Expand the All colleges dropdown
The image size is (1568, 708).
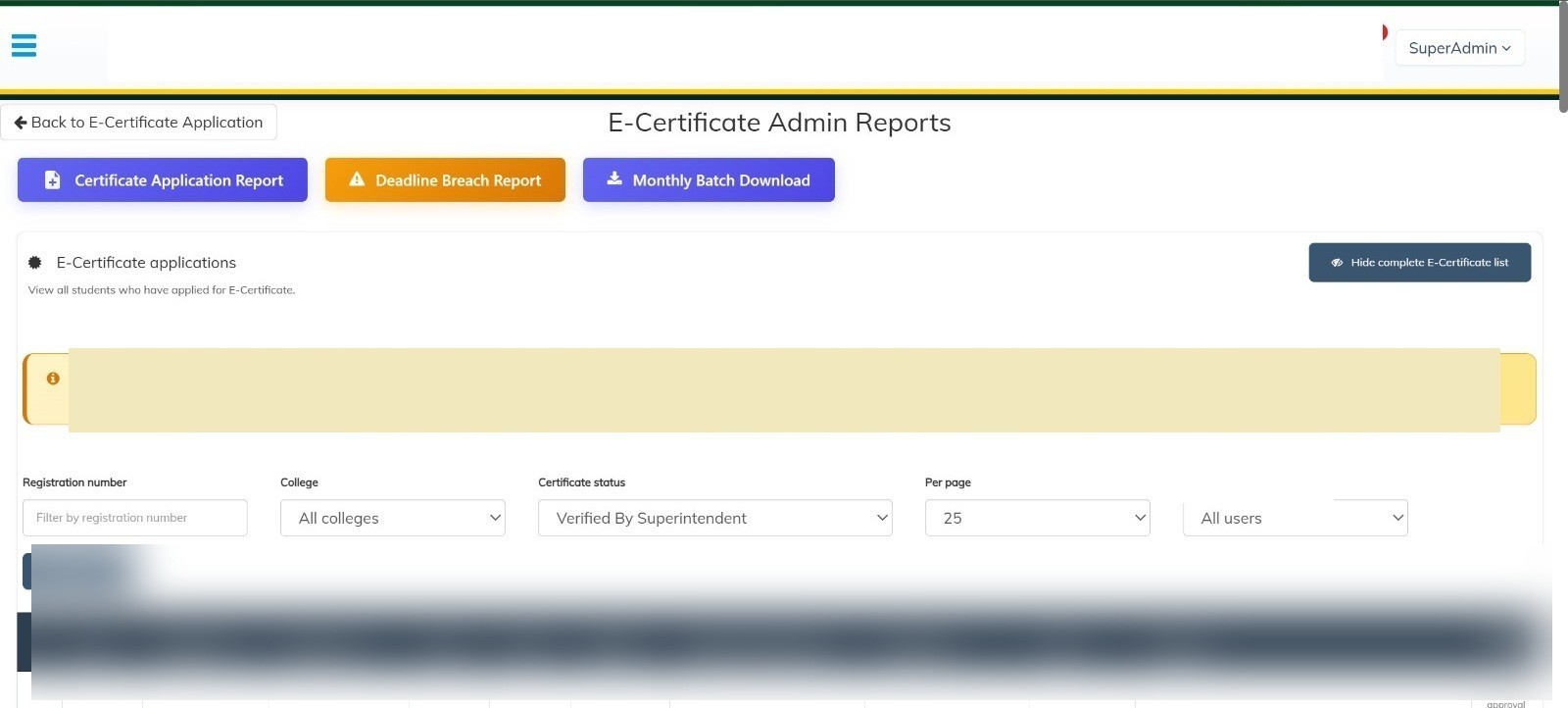(393, 518)
